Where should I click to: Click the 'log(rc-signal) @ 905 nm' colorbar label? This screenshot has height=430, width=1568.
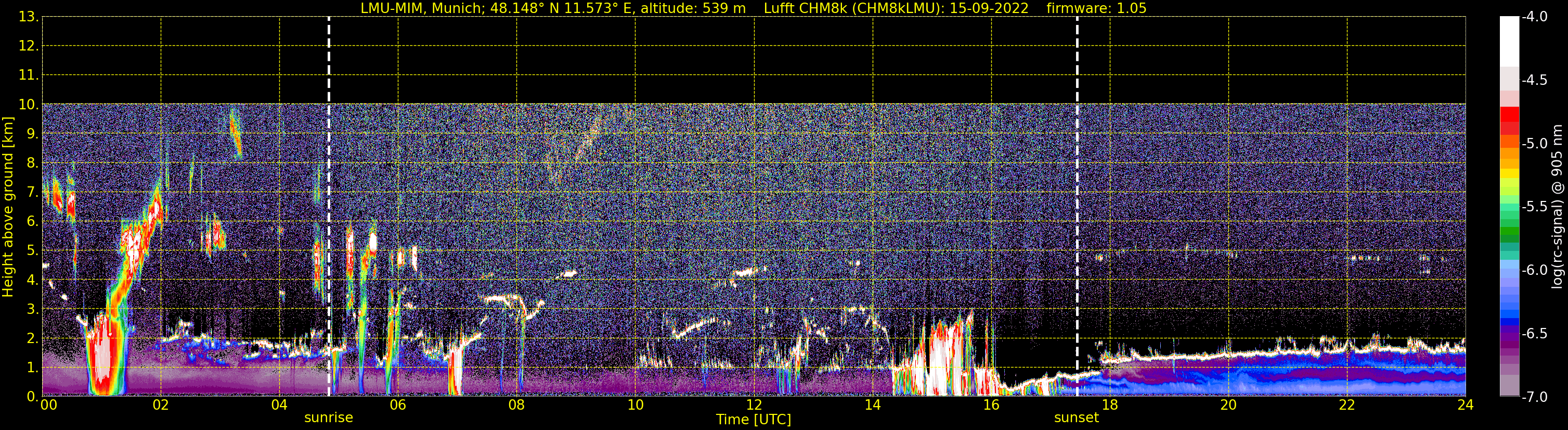click(1557, 207)
